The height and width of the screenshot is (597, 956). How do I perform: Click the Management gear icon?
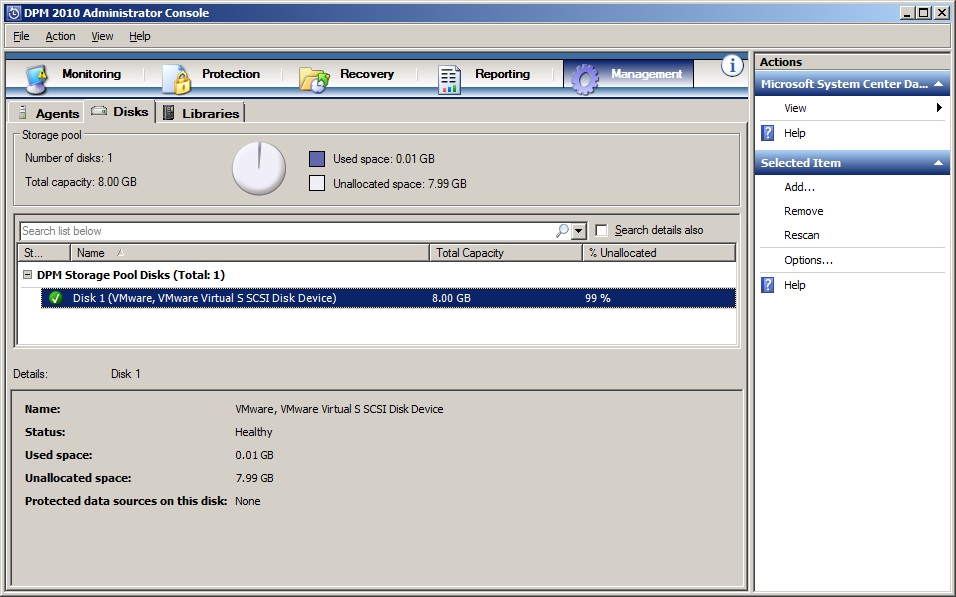point(585,79)
